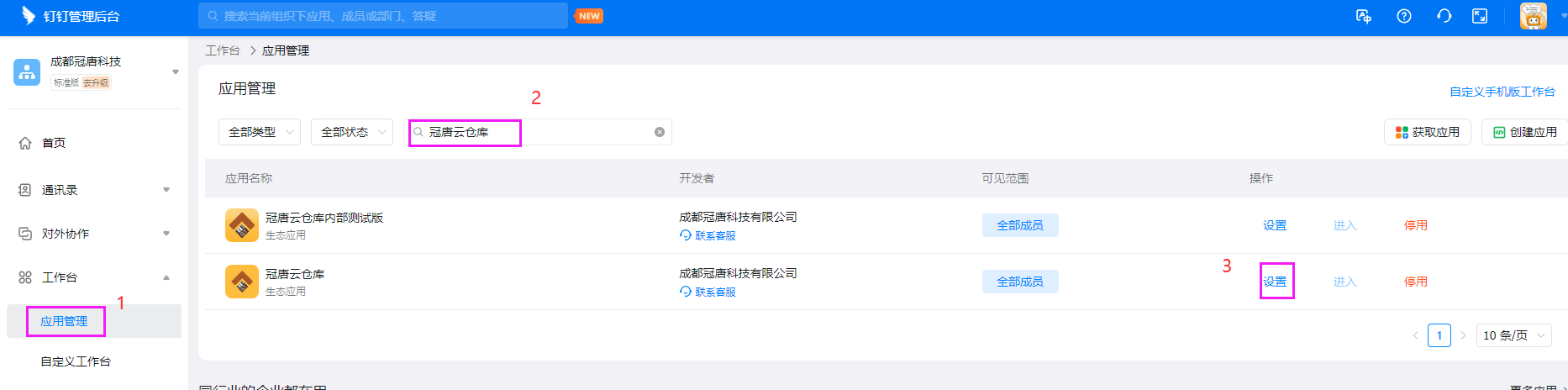
Task: Focus the top global search box
Action: click(383, 16)
